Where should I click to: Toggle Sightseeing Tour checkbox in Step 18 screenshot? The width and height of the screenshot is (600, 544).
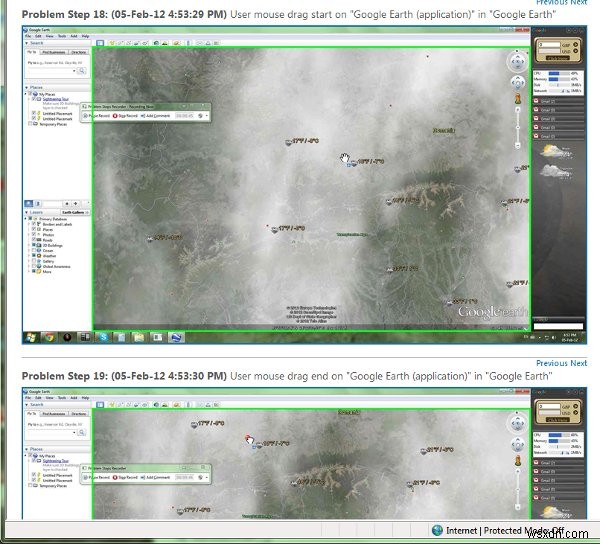click(x=34, y=99)
